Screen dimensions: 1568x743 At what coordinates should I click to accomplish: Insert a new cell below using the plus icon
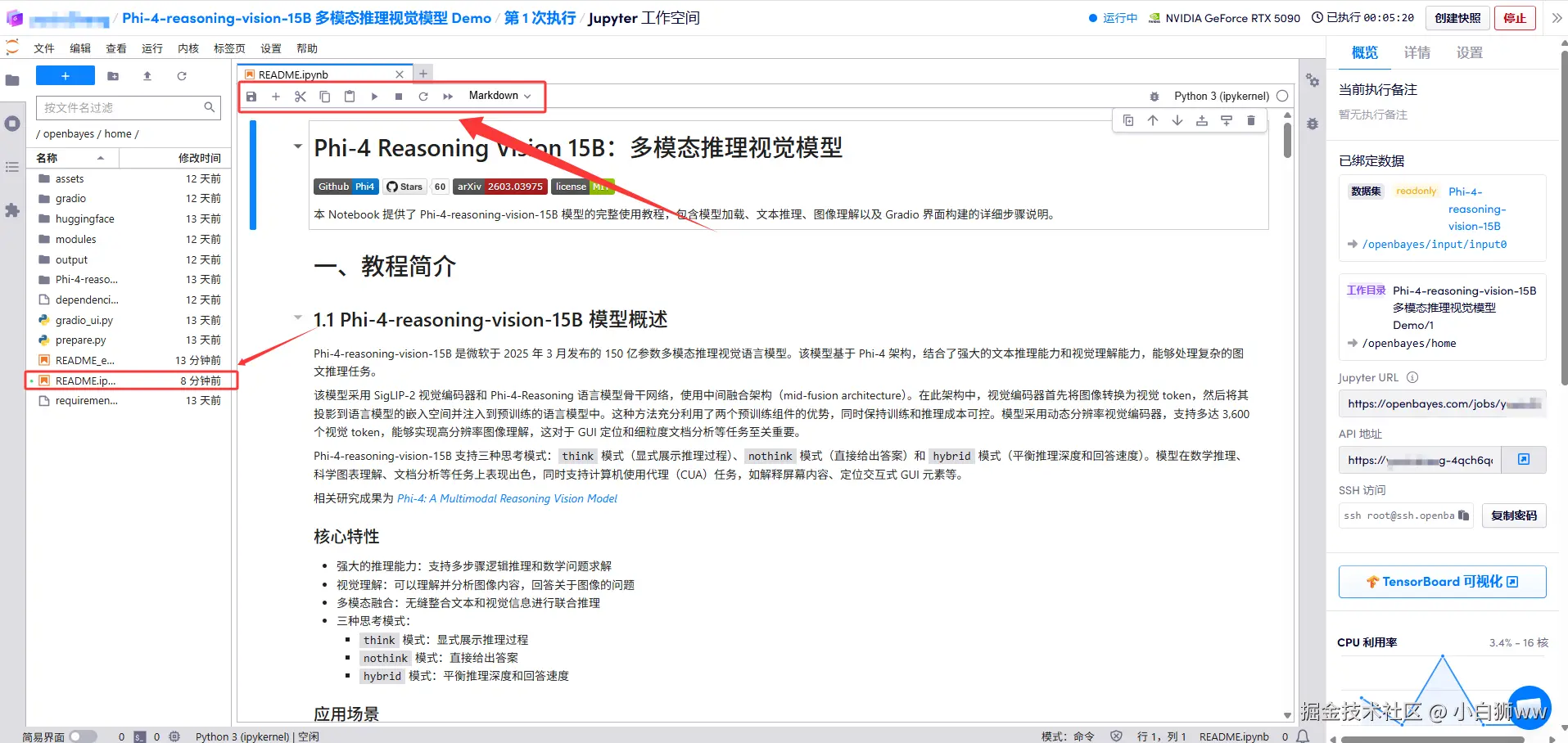point(276,97)
